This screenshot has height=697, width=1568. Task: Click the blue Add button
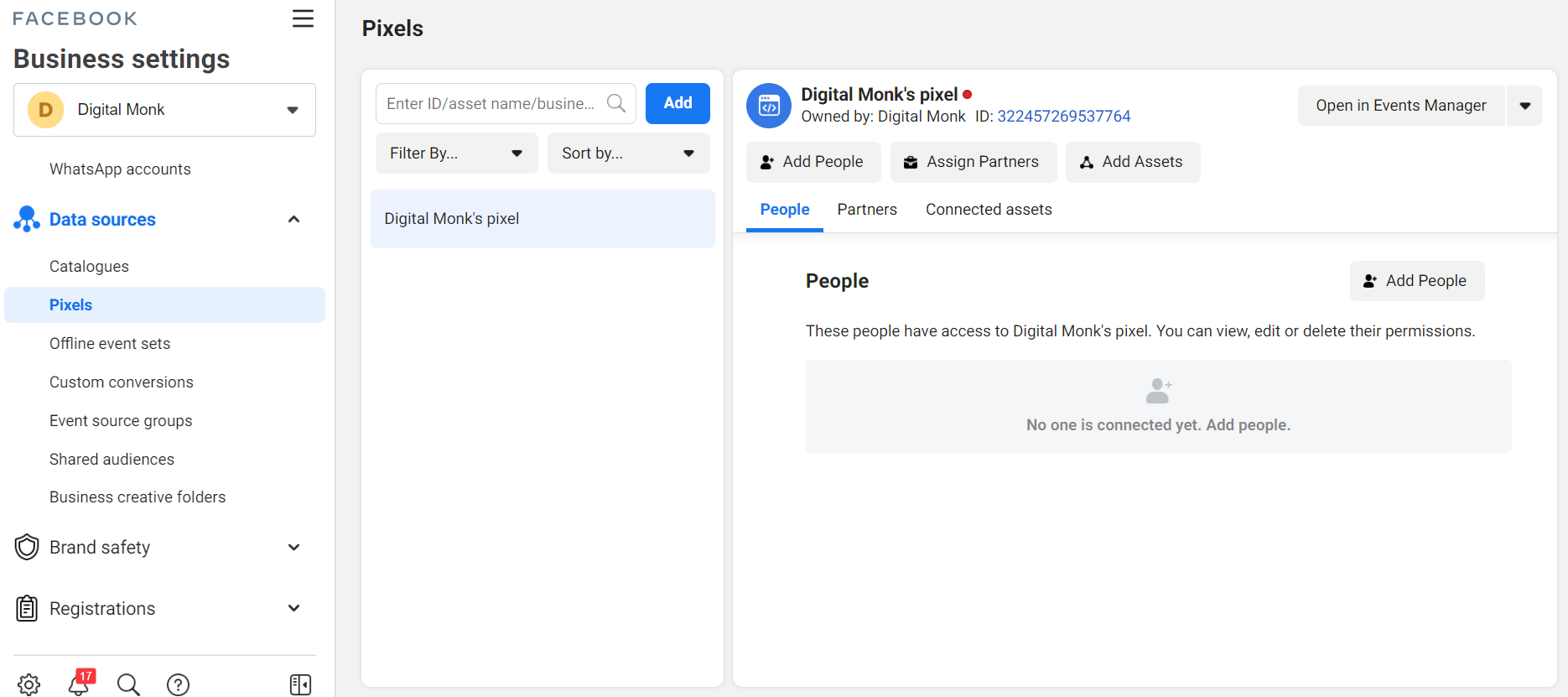click(678, 103)
